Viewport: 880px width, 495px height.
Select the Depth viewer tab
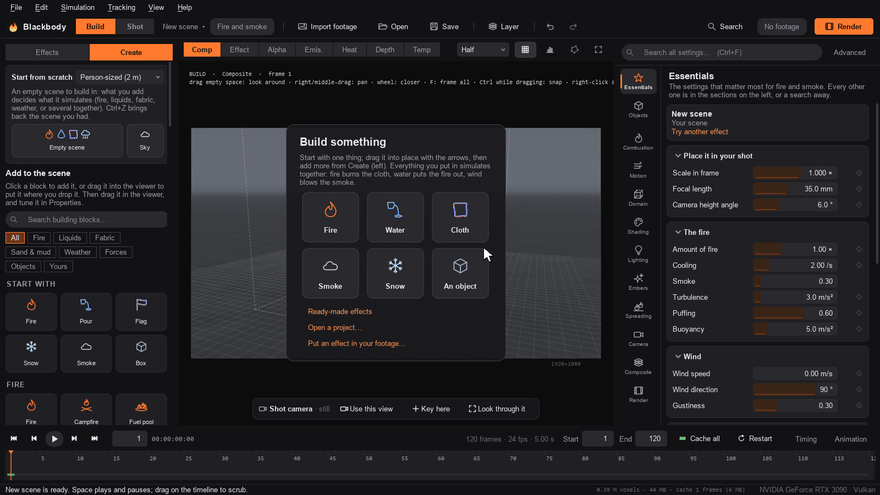pos(384,49)
